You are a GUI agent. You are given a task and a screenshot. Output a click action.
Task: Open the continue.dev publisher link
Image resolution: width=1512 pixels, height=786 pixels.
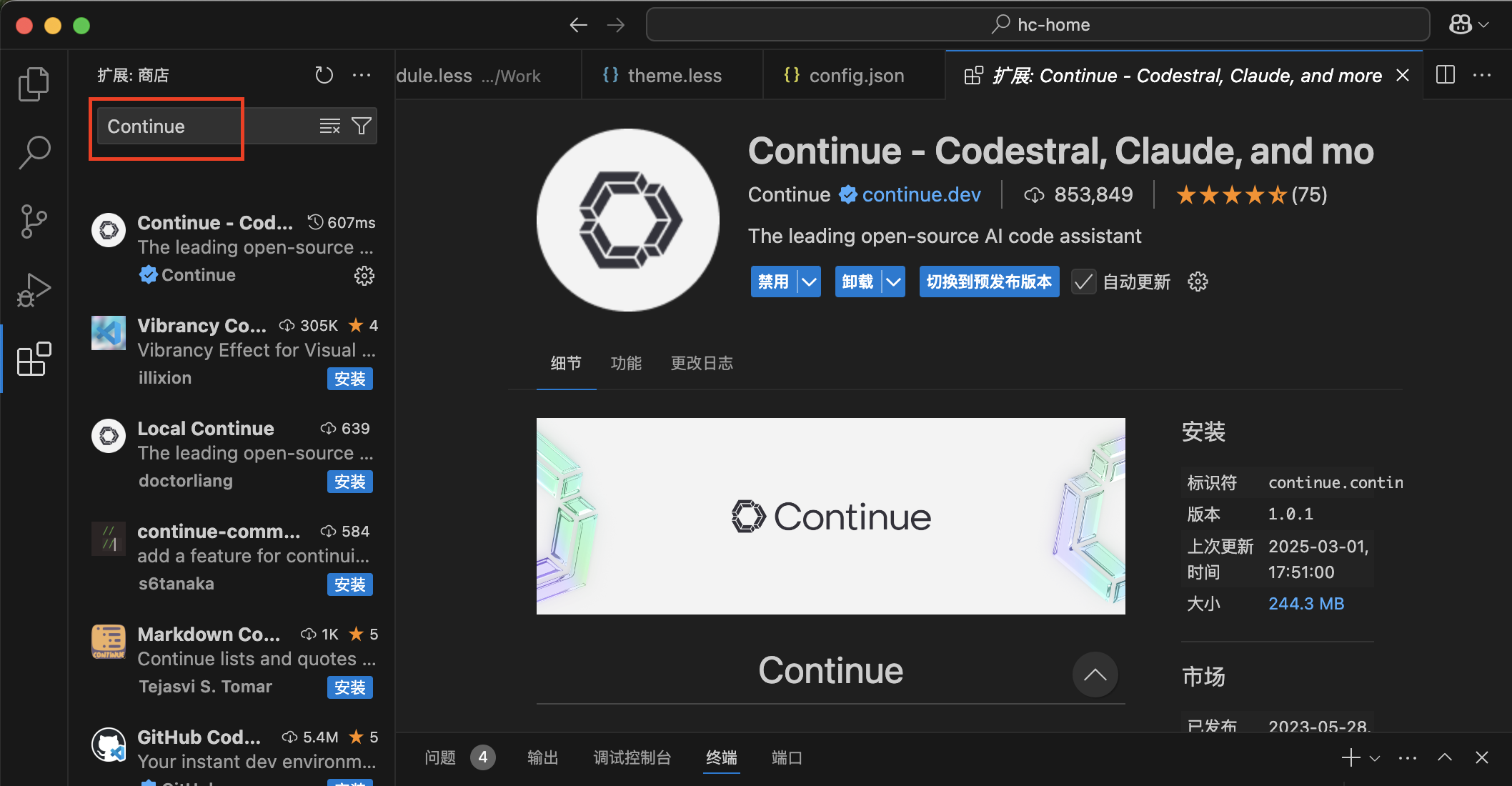[921, 194]
